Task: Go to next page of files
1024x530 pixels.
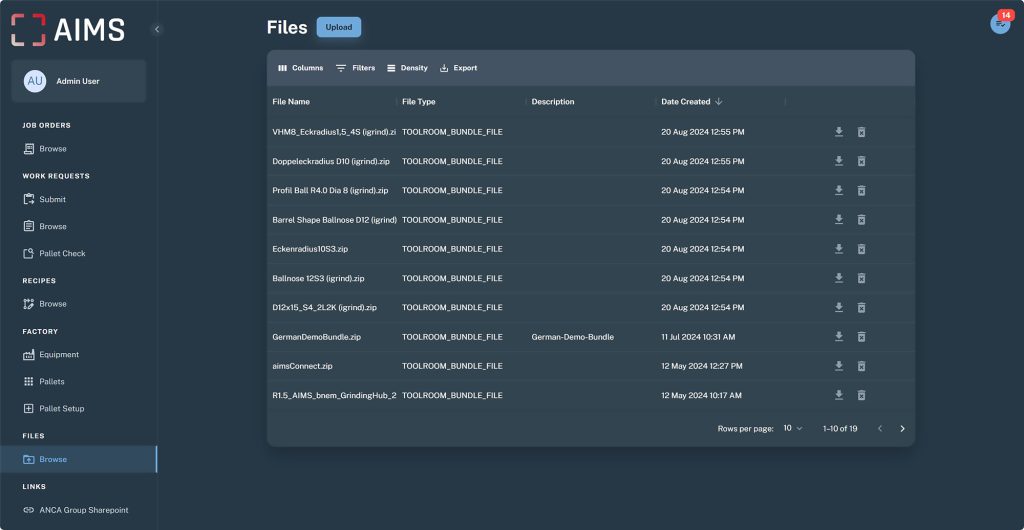Action: pos(902,428)
